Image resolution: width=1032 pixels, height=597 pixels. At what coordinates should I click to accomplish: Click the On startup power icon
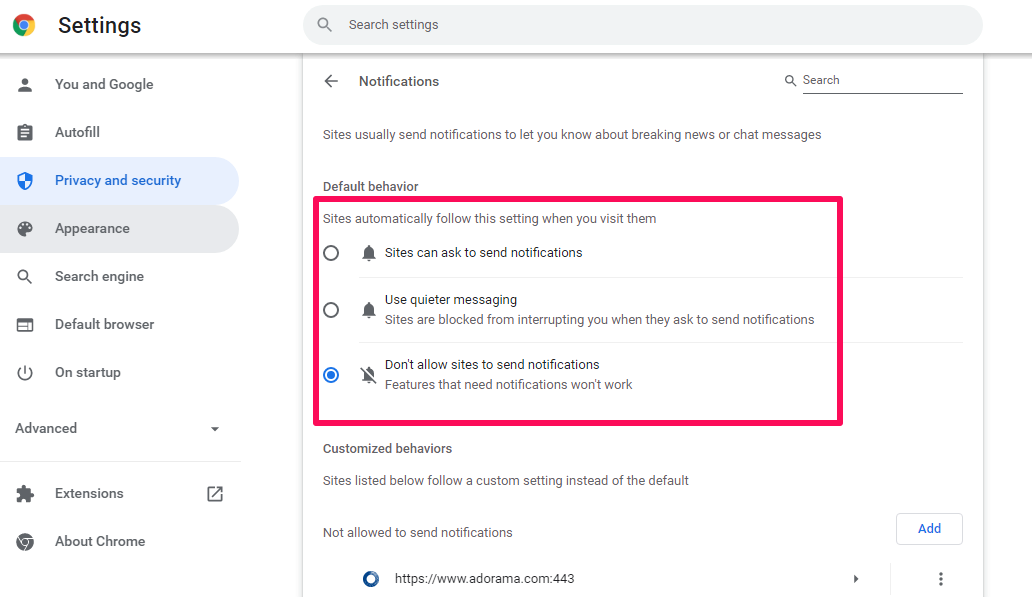(x=25, y=373)
